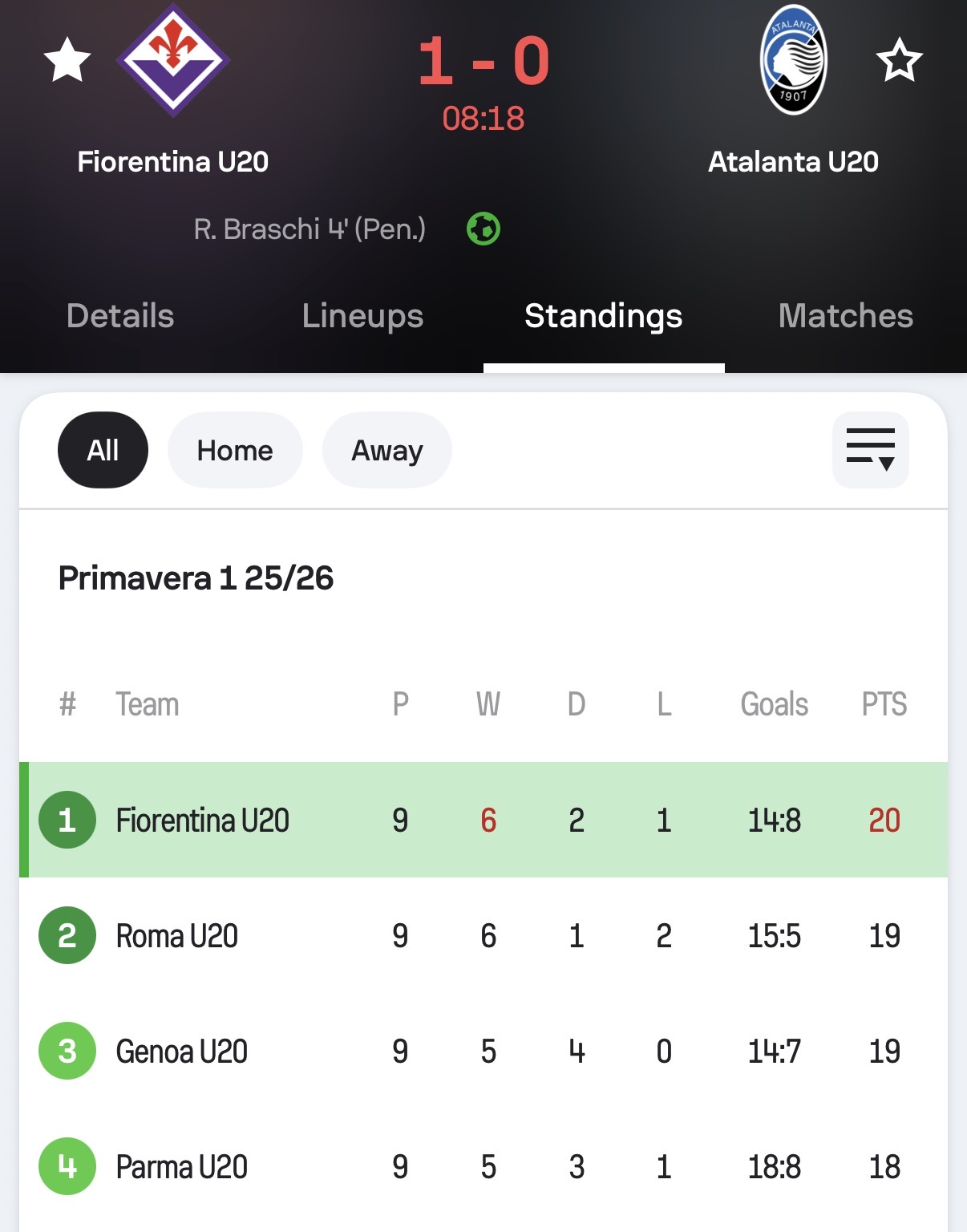Filter standings by Home matches

pos(235,450)
